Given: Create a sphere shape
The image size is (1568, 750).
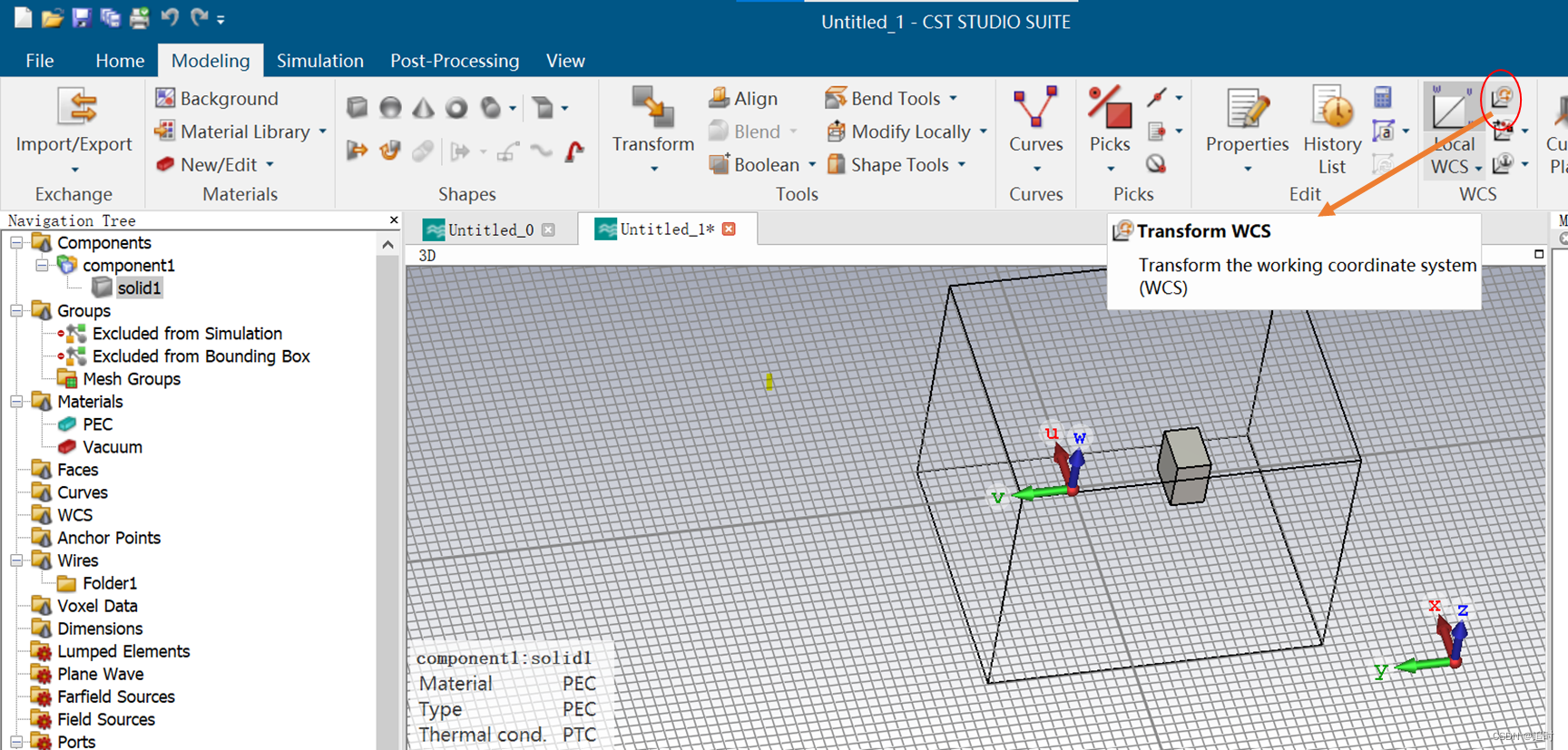Looking at the screenshot, I should click(390, 108).
